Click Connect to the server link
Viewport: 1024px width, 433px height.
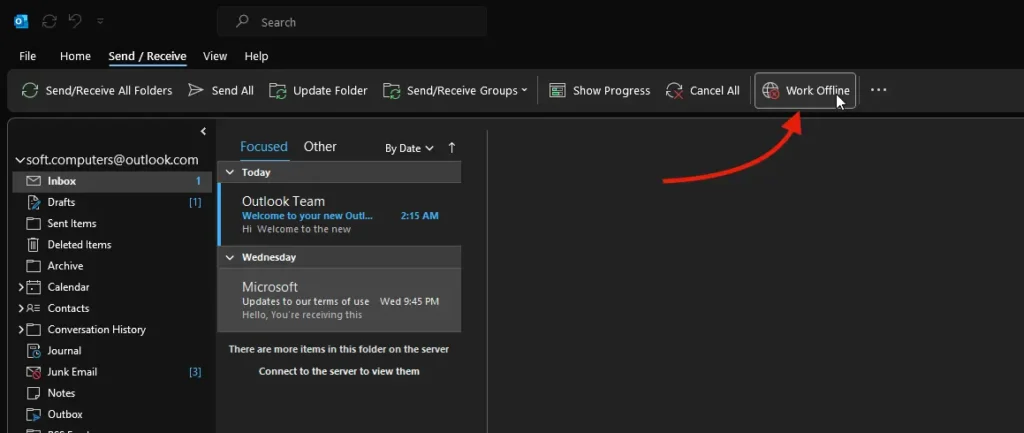coord(339,371)
